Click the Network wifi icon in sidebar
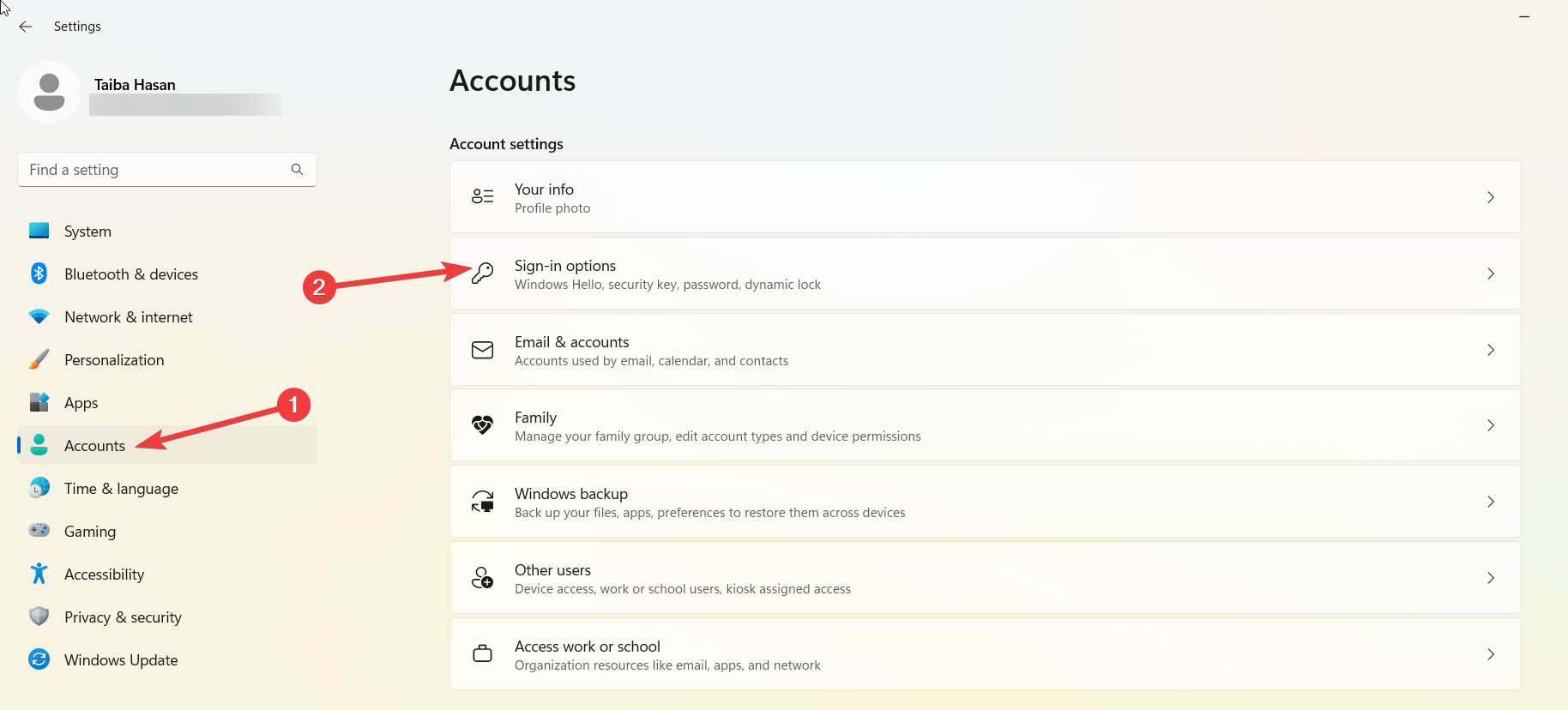 coord(39,316)
